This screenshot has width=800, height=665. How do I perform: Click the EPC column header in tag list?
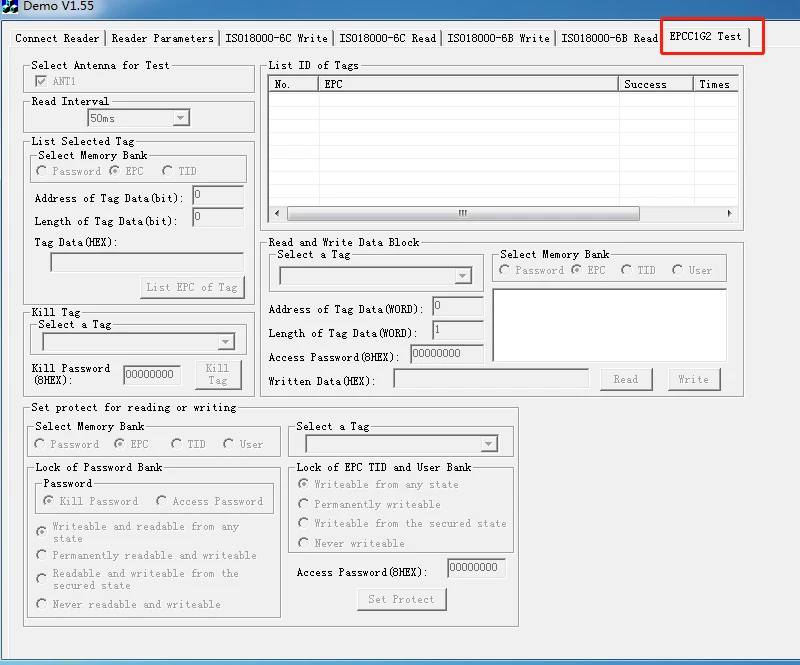(468, 84)
